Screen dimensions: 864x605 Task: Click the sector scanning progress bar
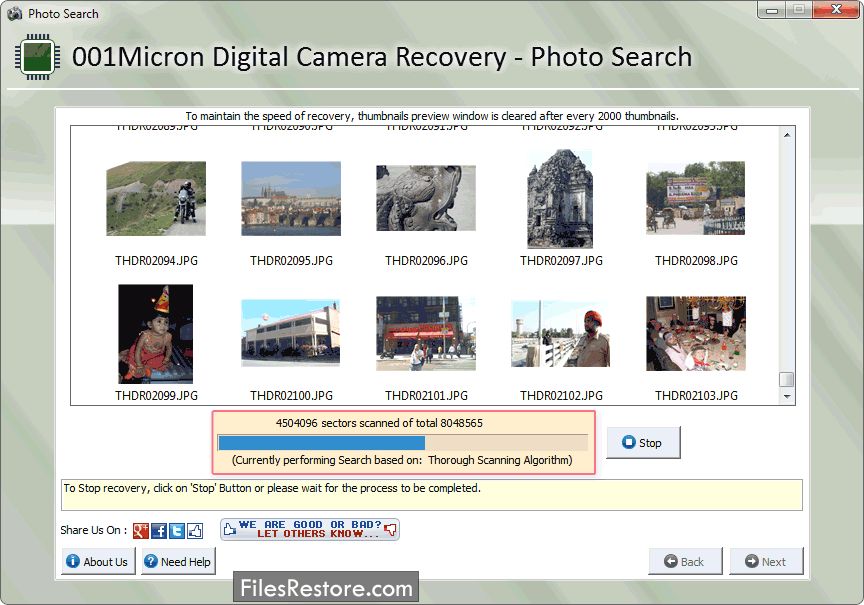[403, 442]
